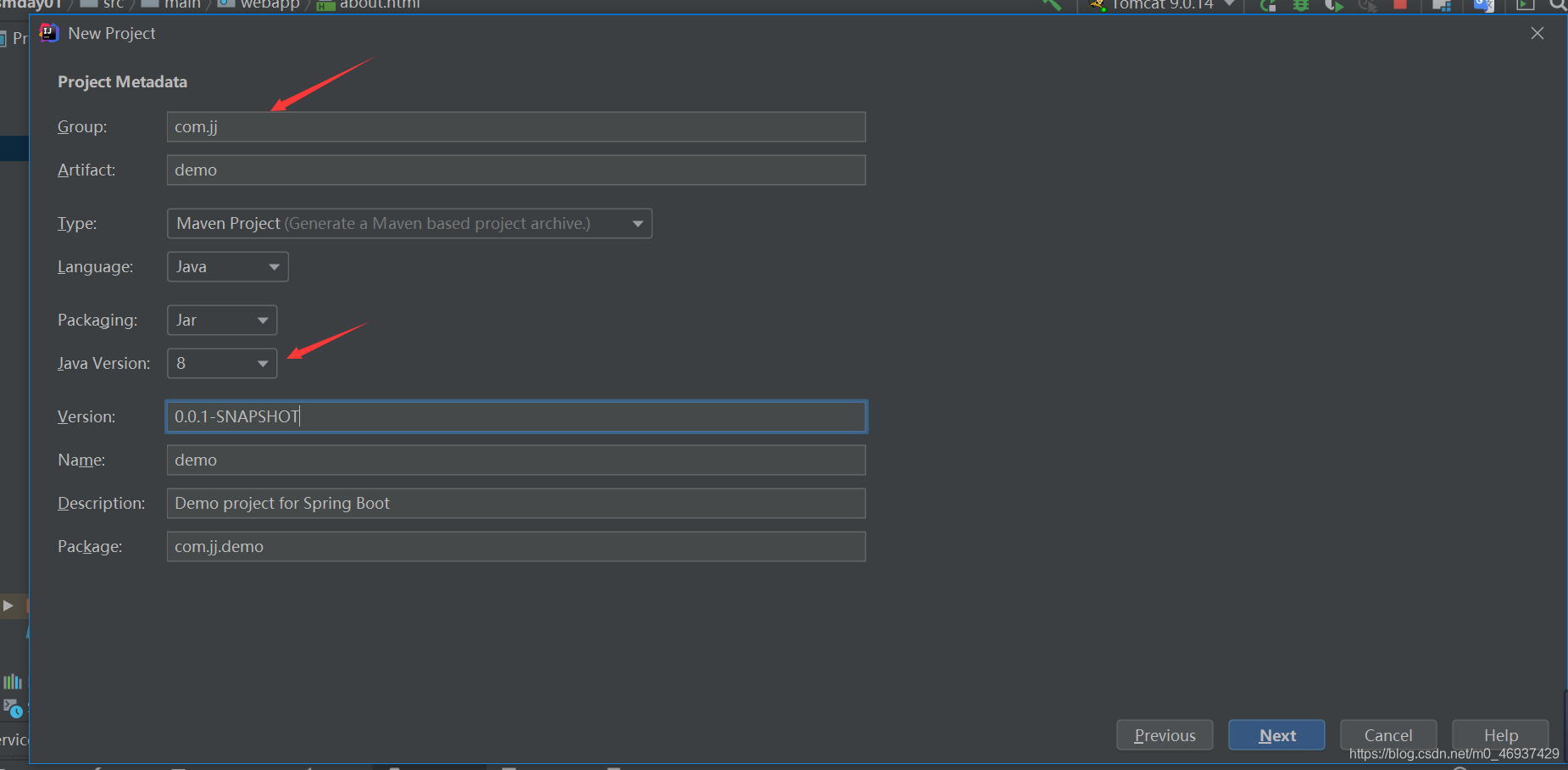The width and height of the screenshot is (1568, 770).
Task: Click the Group field containing com.jj
Action: pyautogui.click(x=516, y=127)
